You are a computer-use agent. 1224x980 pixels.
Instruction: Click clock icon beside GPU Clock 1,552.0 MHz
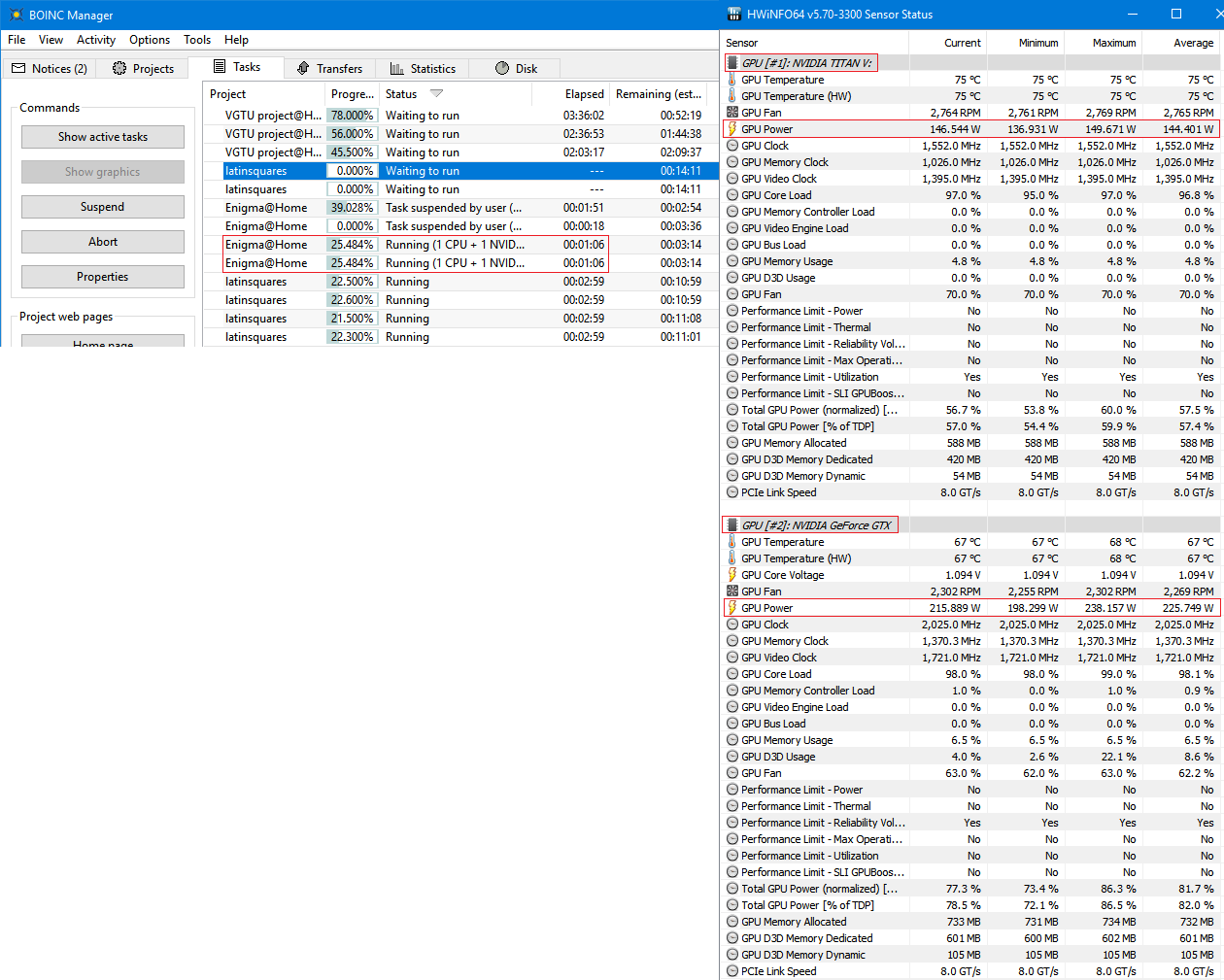point(732,146)
